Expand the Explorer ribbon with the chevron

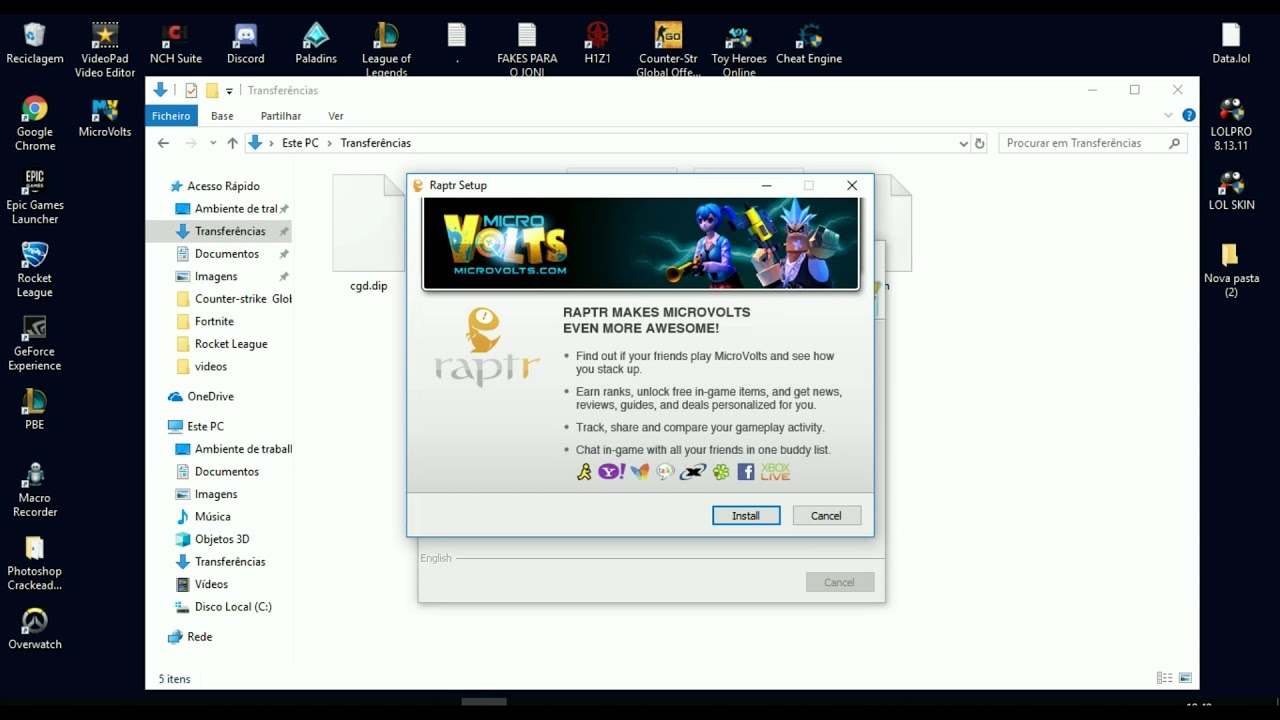(1168, 115)
